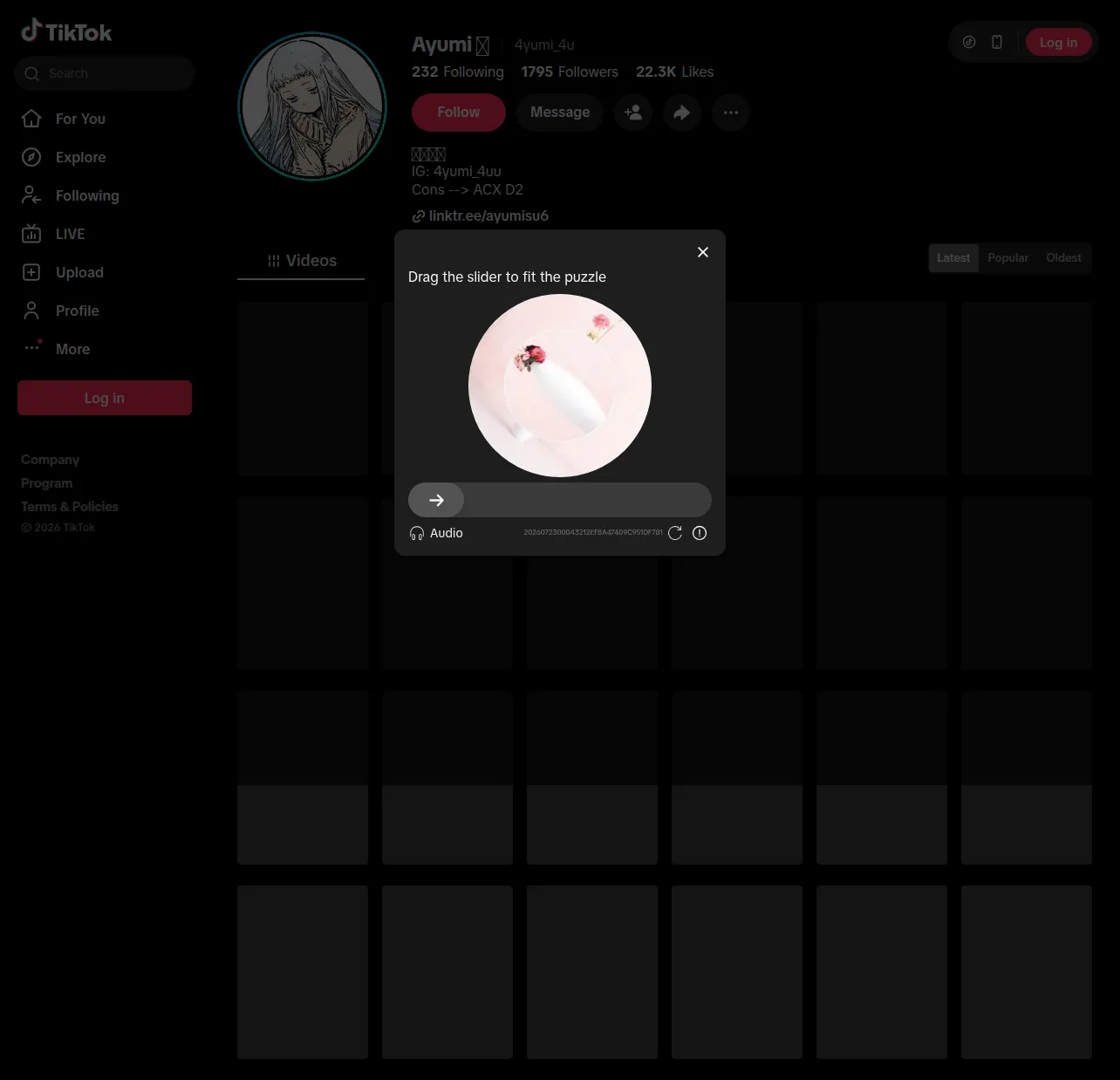1120x1080 pixels.
Task: Expand the Company footer section
Action: point(50,460)
